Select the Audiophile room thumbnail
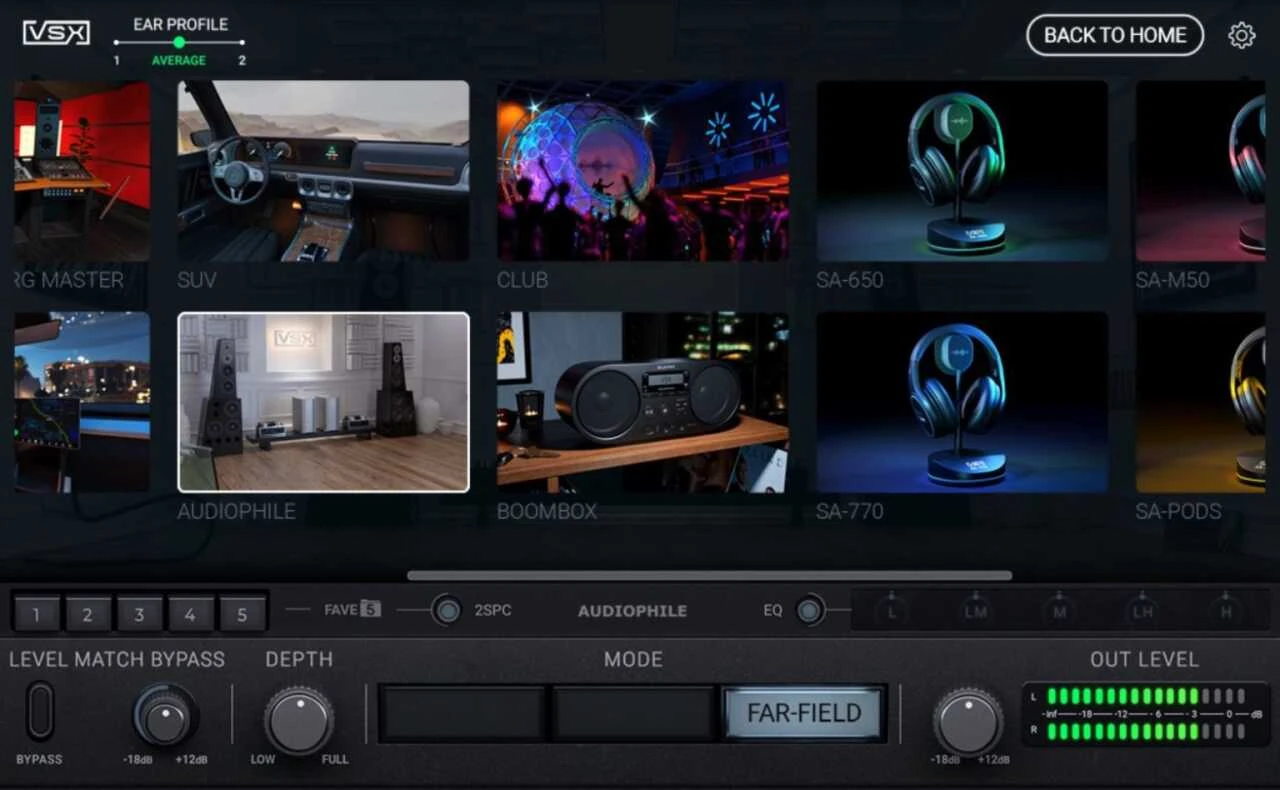The height and width of the screenshot is (790, 1280). click(x=323, y=402)
